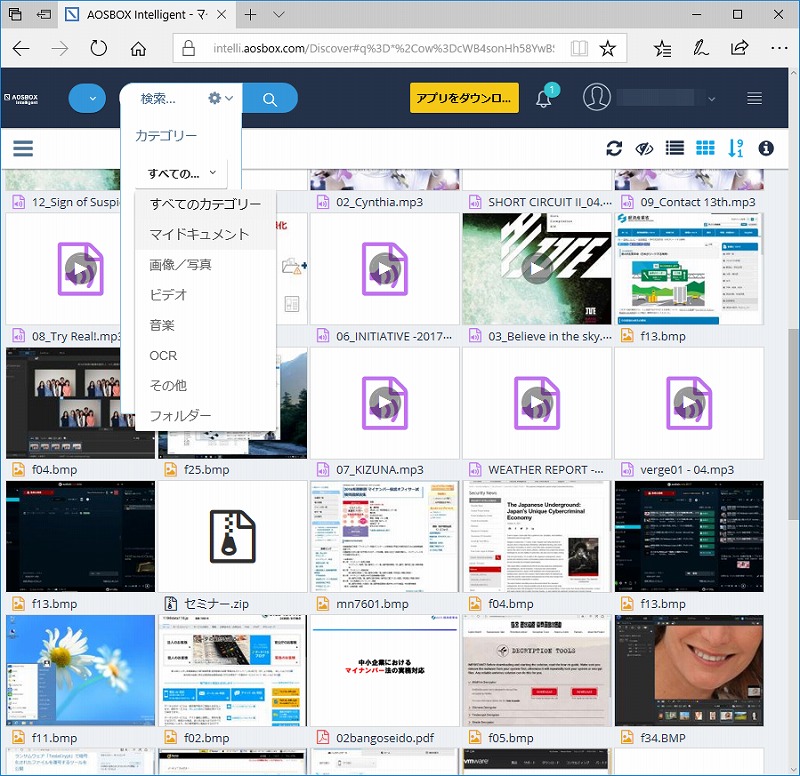Click the add notes pen icon
800x776 pixels.
(x=701, y=48)
